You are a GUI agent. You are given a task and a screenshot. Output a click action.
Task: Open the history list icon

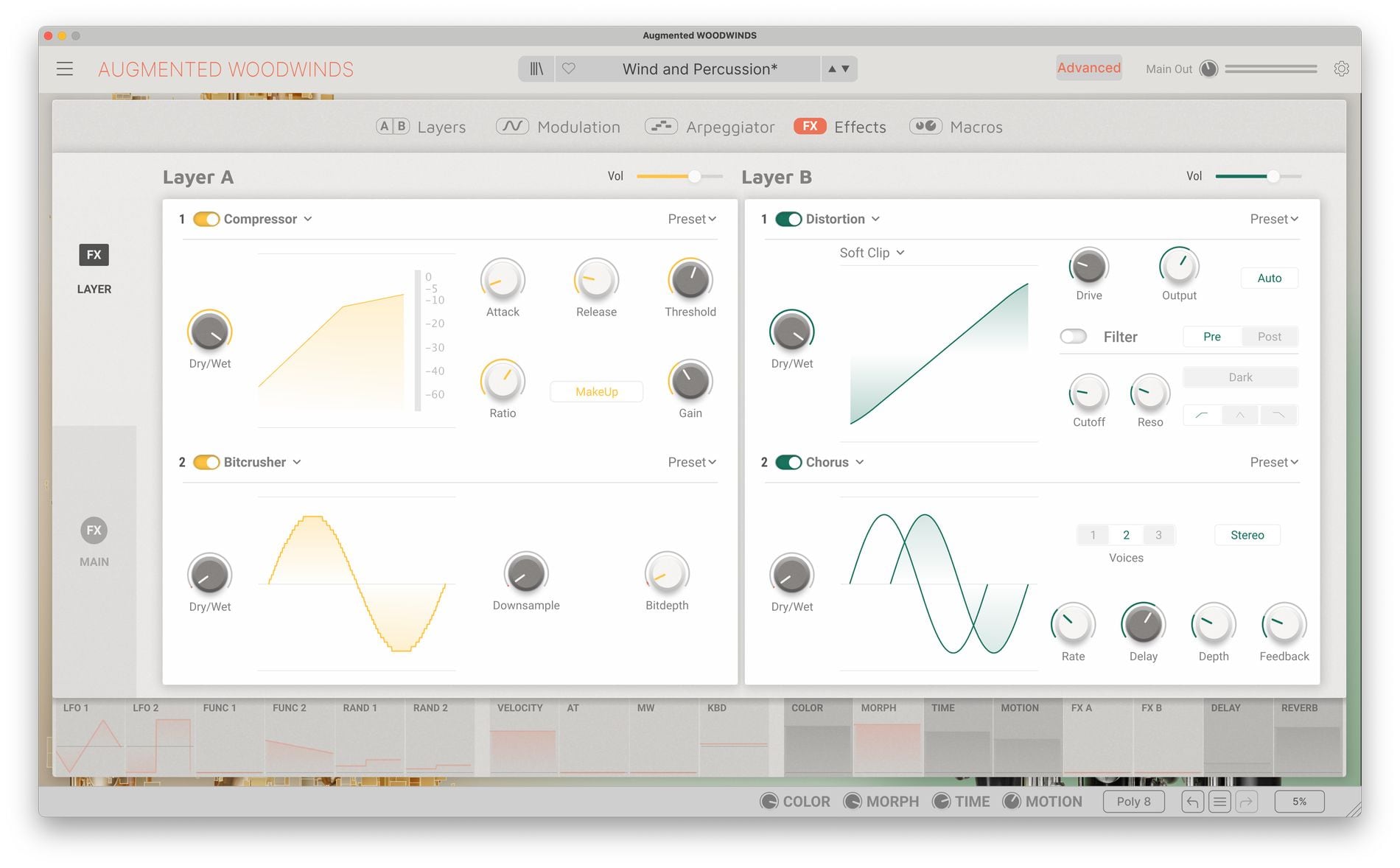(1219, 802)
